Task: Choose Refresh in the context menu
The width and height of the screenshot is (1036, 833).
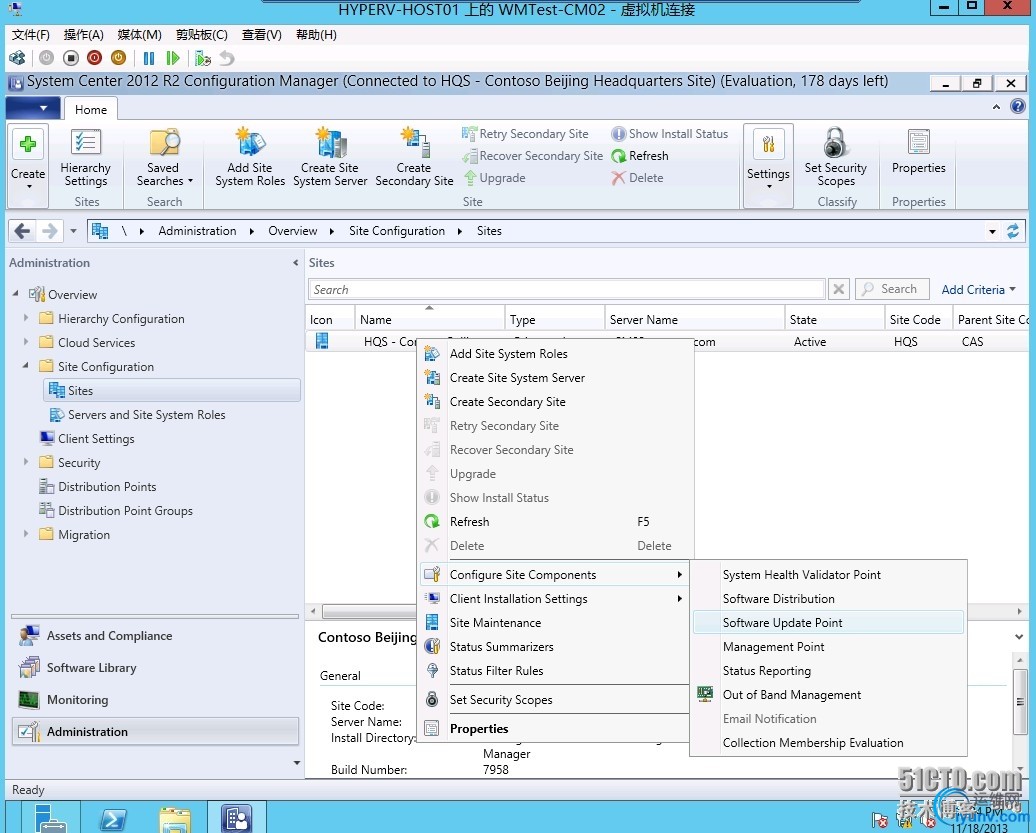Action: coord(556,522)
